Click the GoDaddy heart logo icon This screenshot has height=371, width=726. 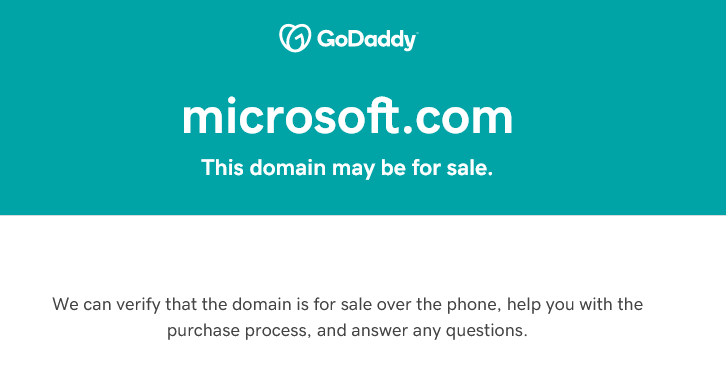coord(294,38)
